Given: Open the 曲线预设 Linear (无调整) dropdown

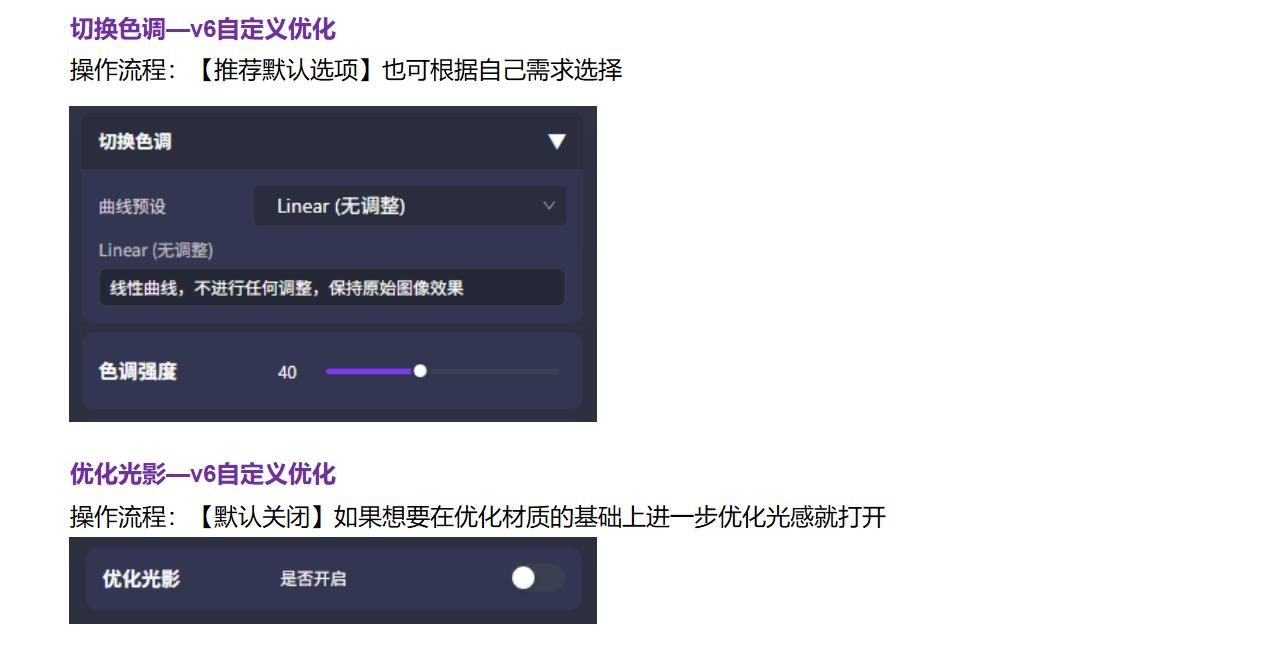Looking at the screenshot, I should pyautogui.click(x=410, y=206).
